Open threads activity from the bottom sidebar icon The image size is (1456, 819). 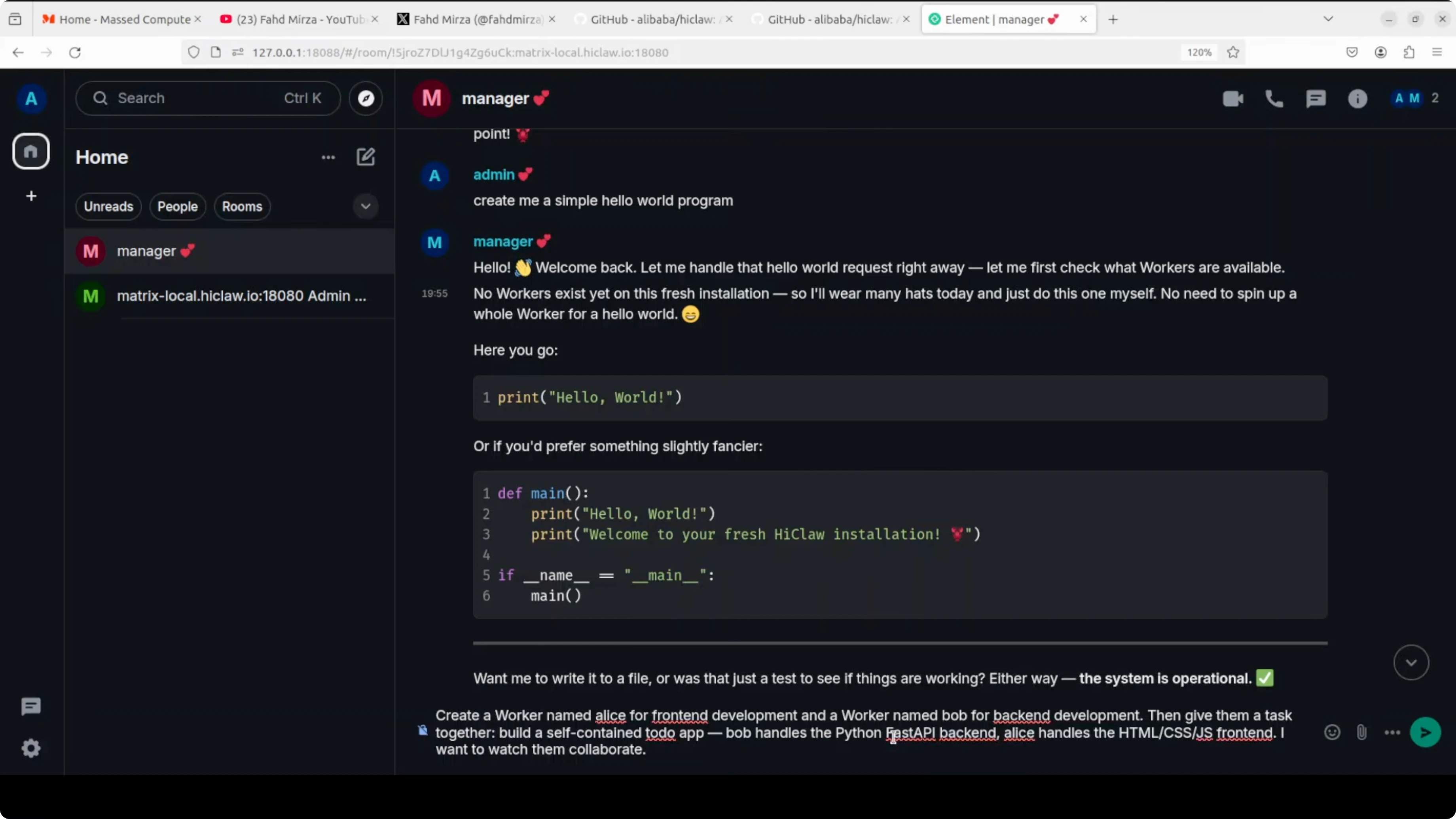[30, 706]
